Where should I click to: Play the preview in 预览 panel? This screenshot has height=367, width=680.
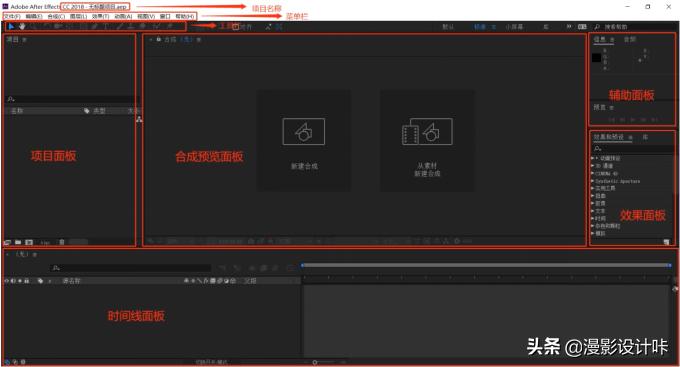point(633,119)
